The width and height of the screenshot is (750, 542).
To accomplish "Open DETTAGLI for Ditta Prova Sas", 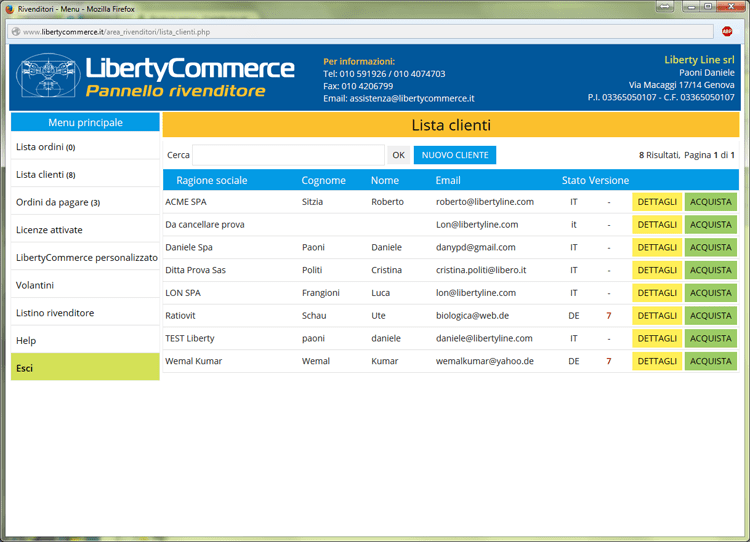I will [x=657, y=270].
